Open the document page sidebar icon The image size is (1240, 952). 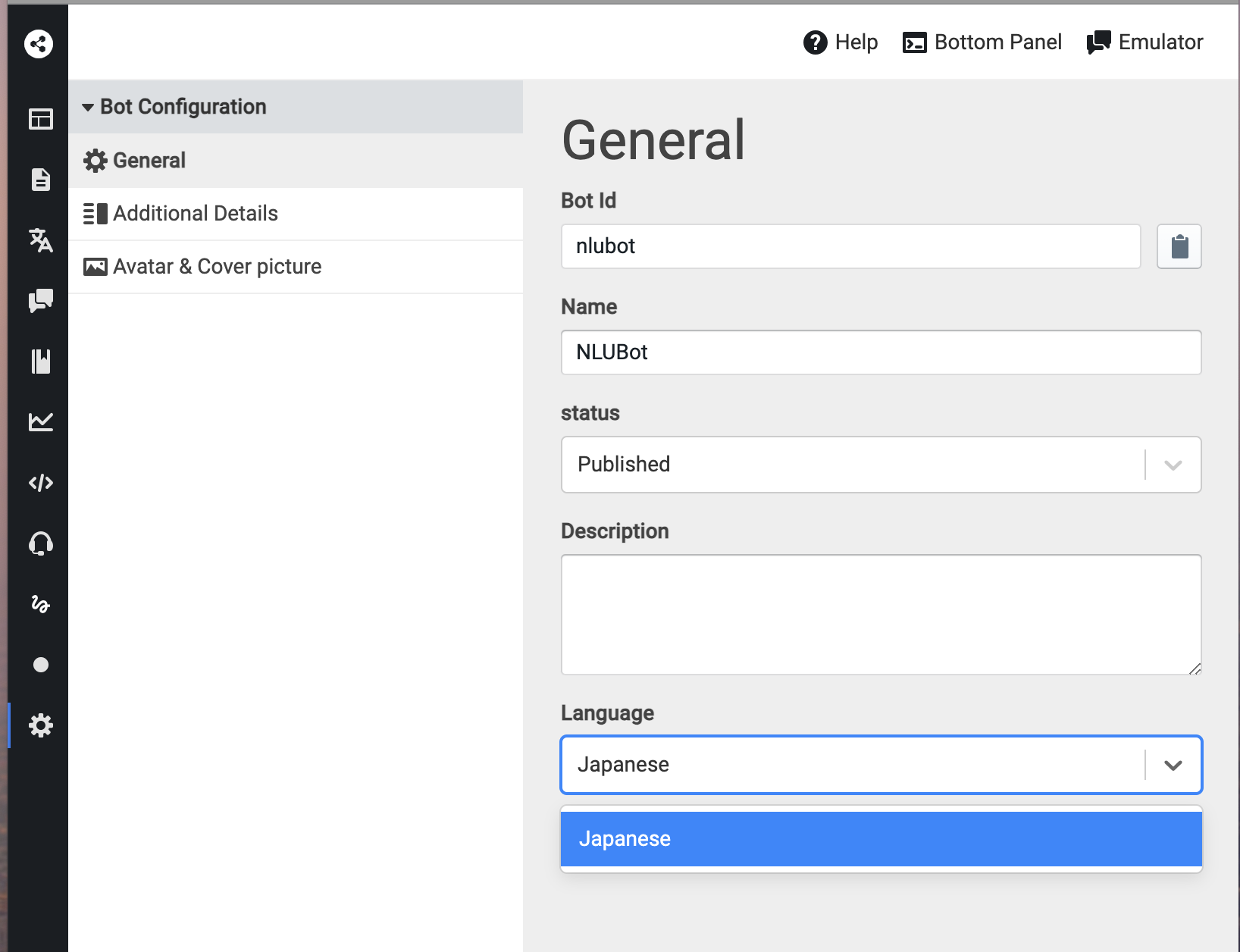click(41, 180)
